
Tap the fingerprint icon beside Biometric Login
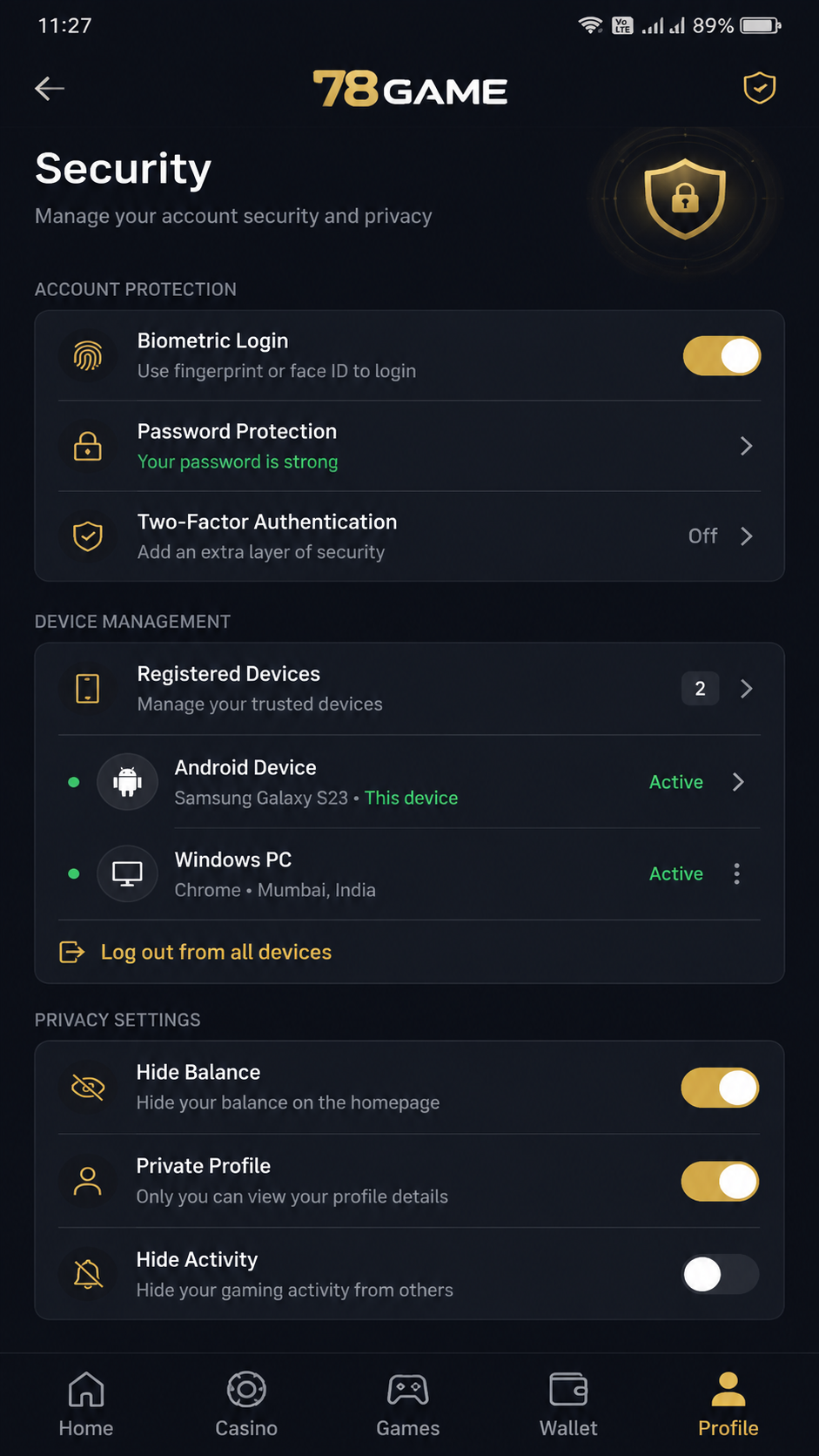[x=88, y=356]
